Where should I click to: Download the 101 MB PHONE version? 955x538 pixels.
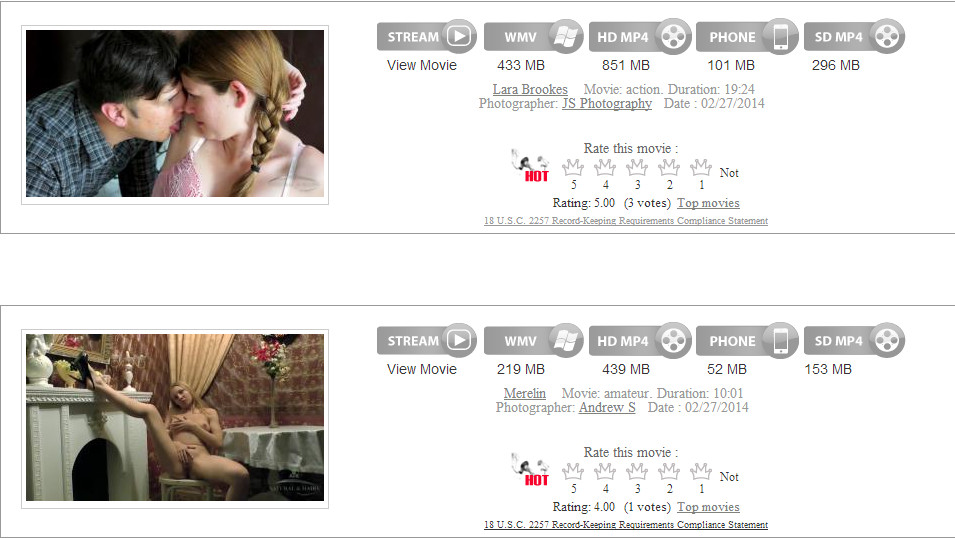point(747,37)
